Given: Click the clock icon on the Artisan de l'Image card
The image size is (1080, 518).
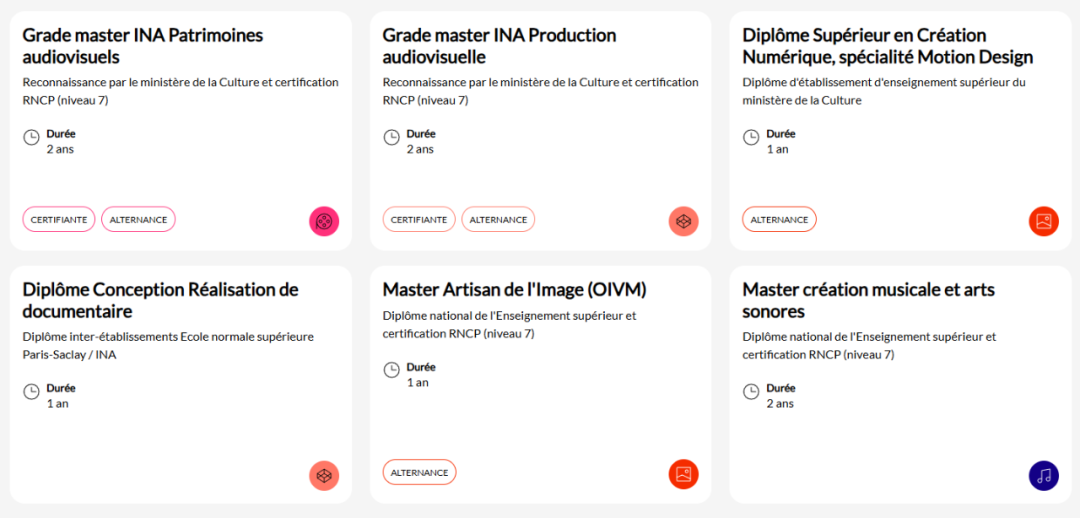Looking at the screenshot, I should (x=391, y=370).
